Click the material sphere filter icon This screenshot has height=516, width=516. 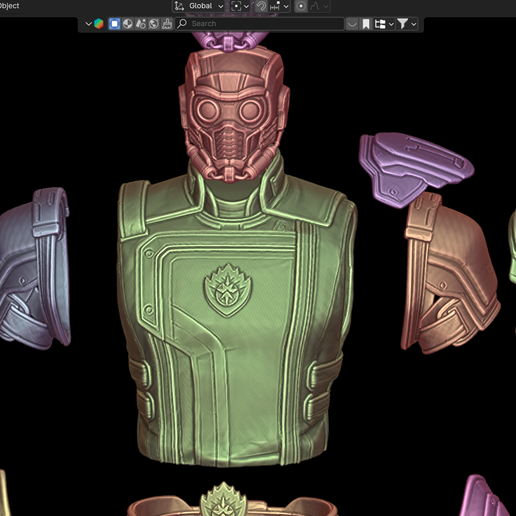coord(128,24)
